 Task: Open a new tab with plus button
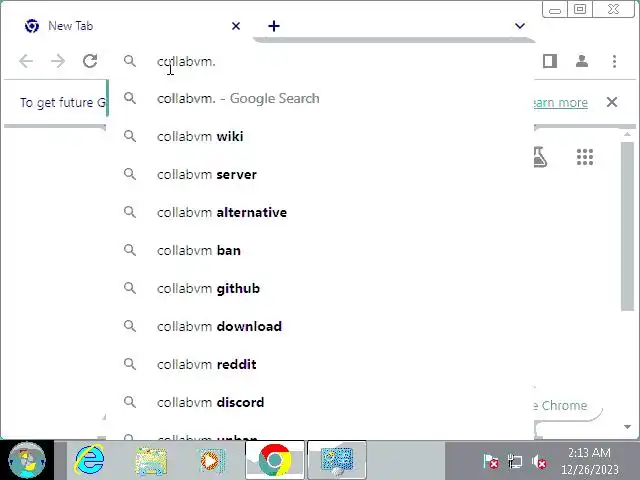click(x=274, y=26)
